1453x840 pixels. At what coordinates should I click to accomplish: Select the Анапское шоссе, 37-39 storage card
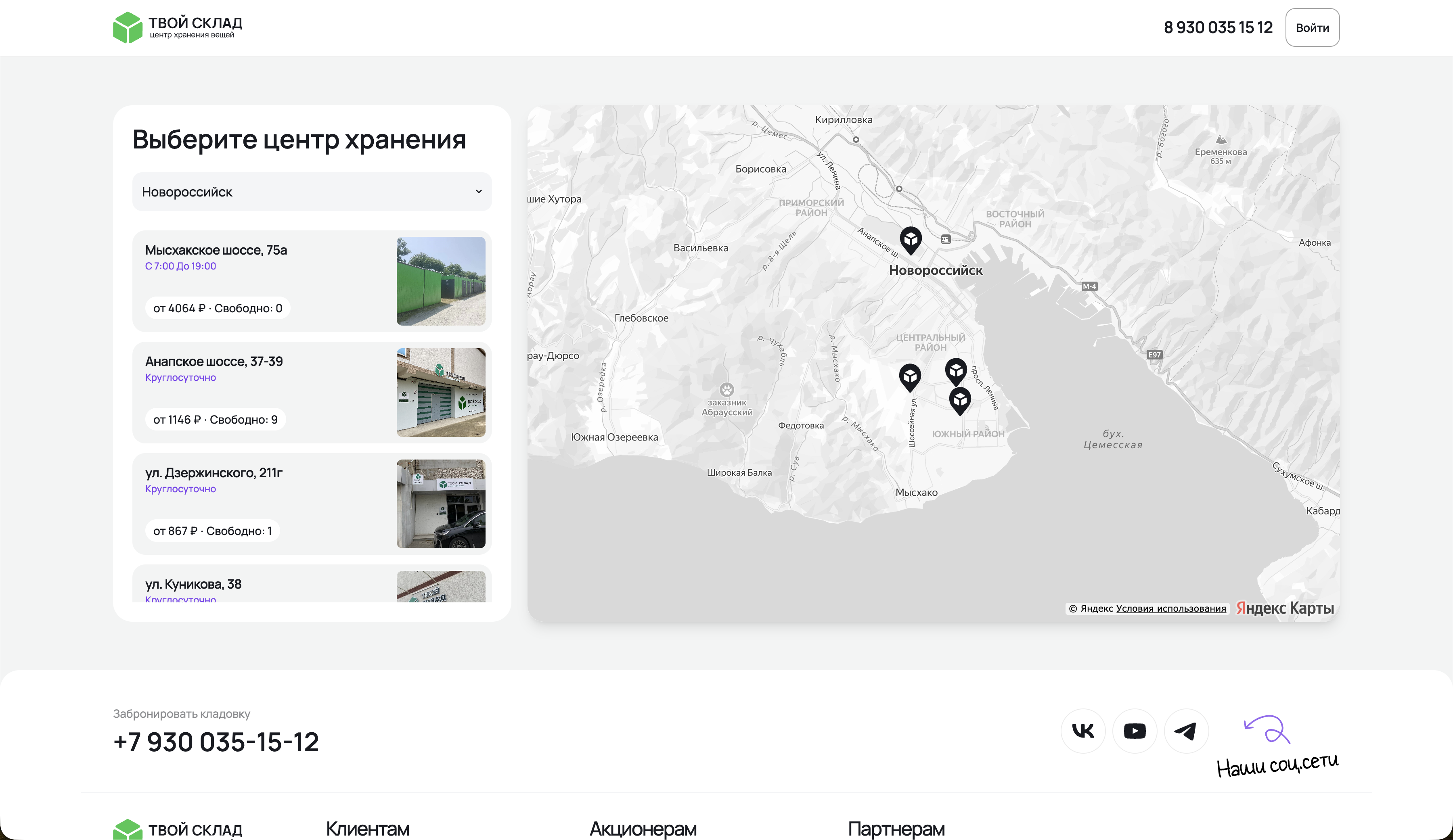[x=312, y=392]
